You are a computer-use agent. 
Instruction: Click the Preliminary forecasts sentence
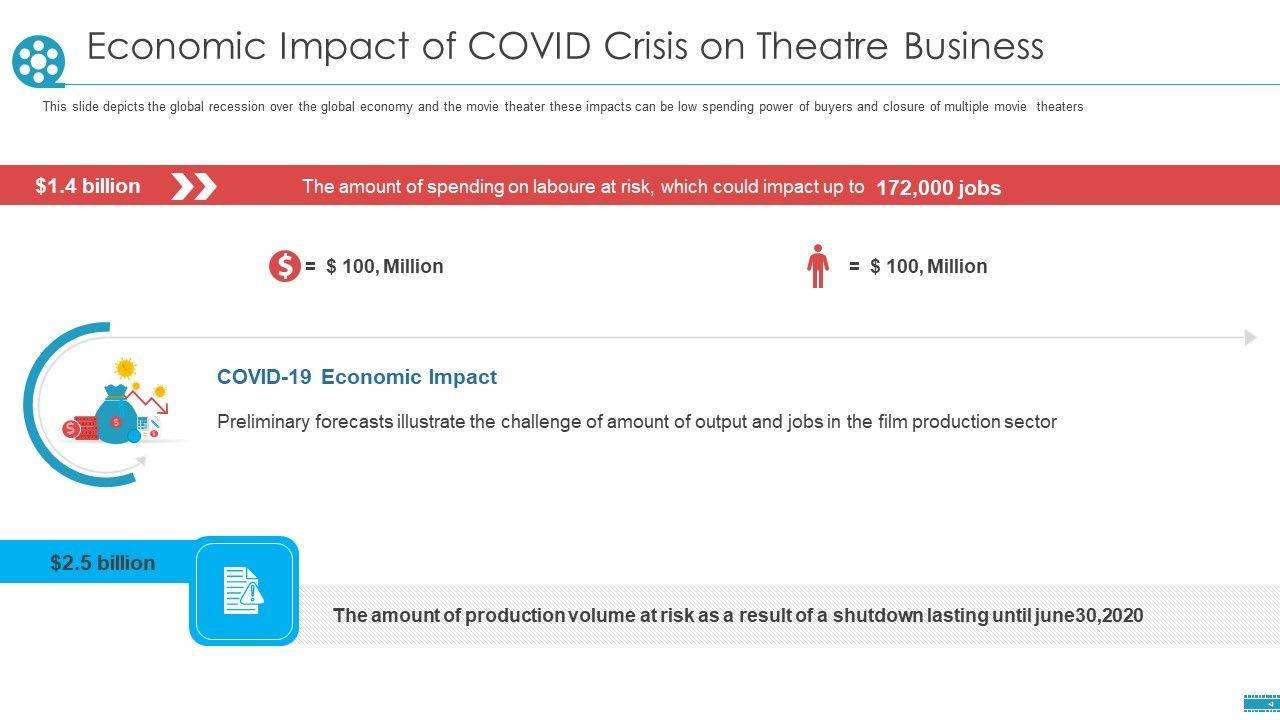coord(636,422)
